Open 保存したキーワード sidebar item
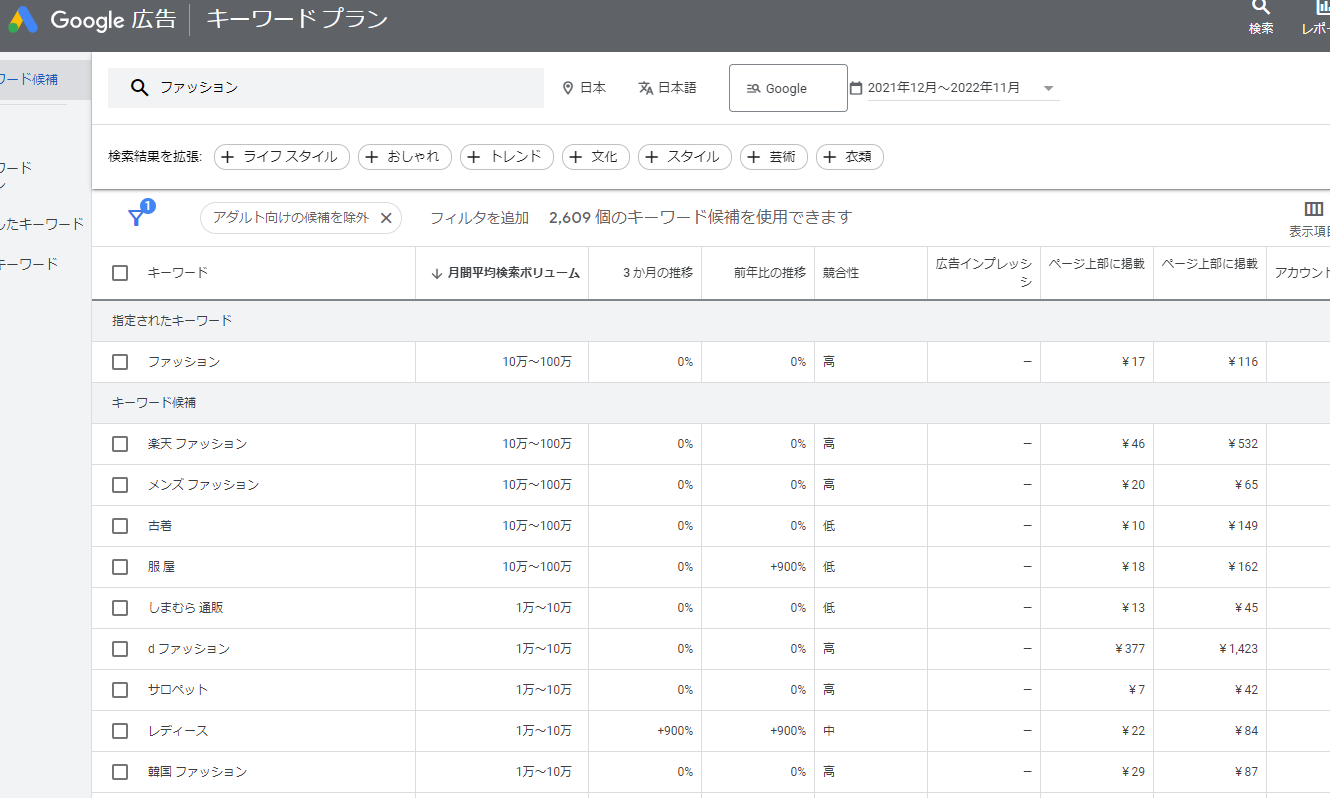 point(42,224)
